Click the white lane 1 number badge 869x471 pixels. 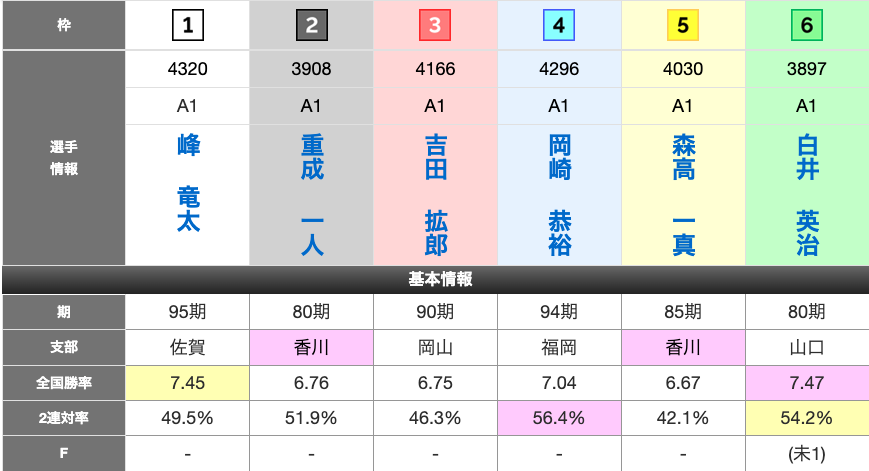(187, 26)
